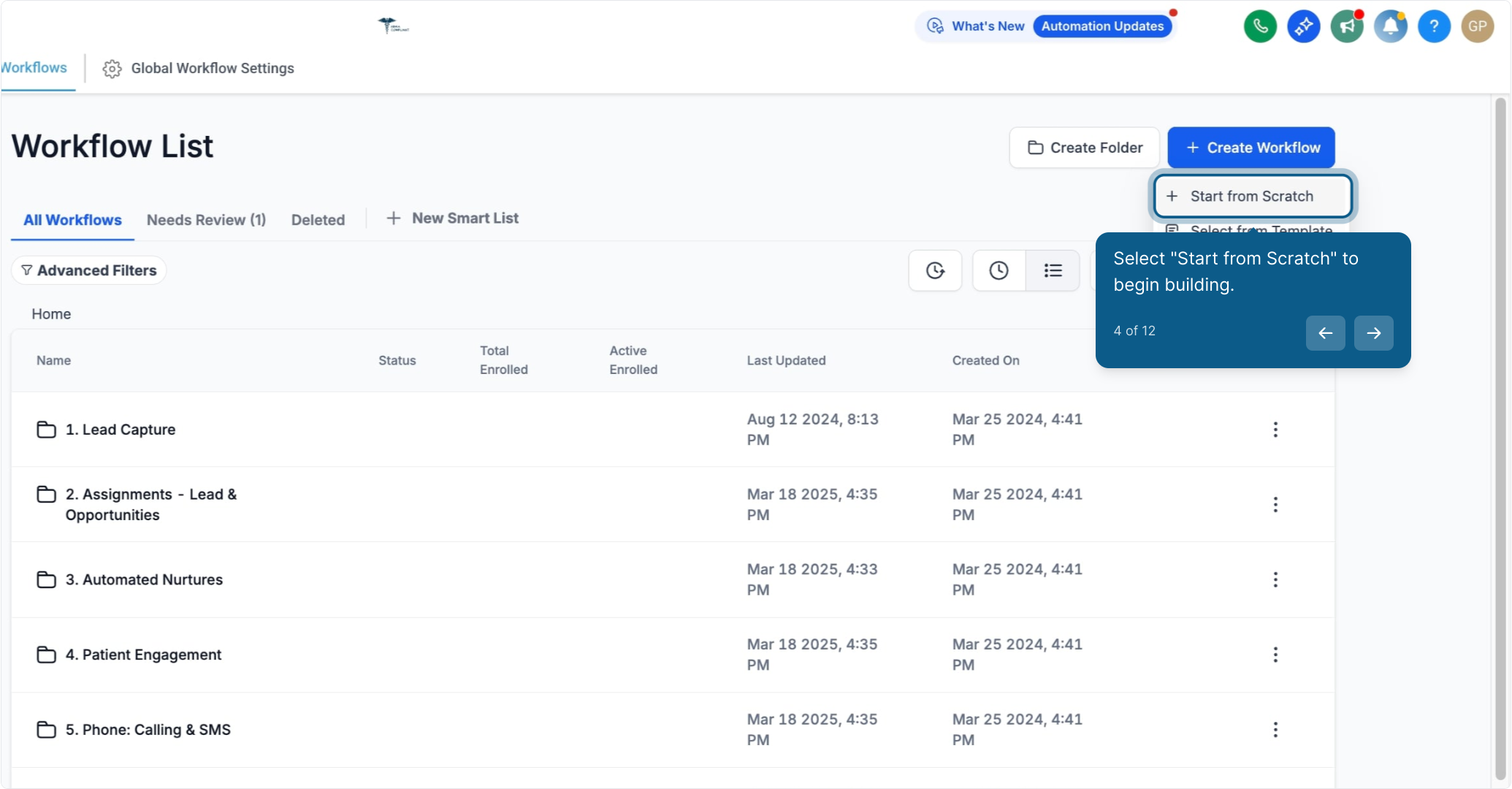Open the blue AI sparkle assistant icon

click(1304, 26)
